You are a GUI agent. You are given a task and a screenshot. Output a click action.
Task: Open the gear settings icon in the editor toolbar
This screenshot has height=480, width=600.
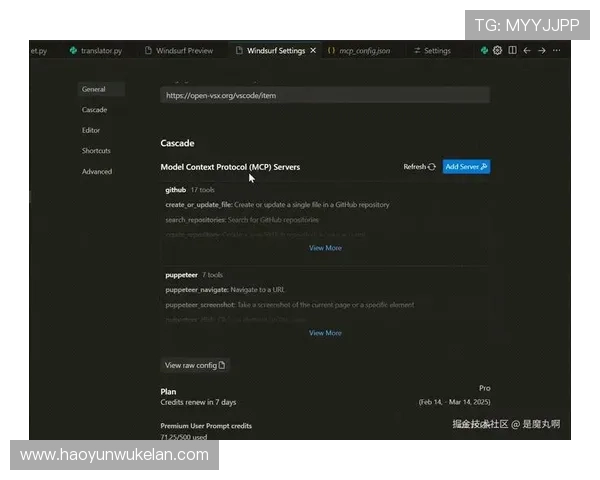point(497,50)
